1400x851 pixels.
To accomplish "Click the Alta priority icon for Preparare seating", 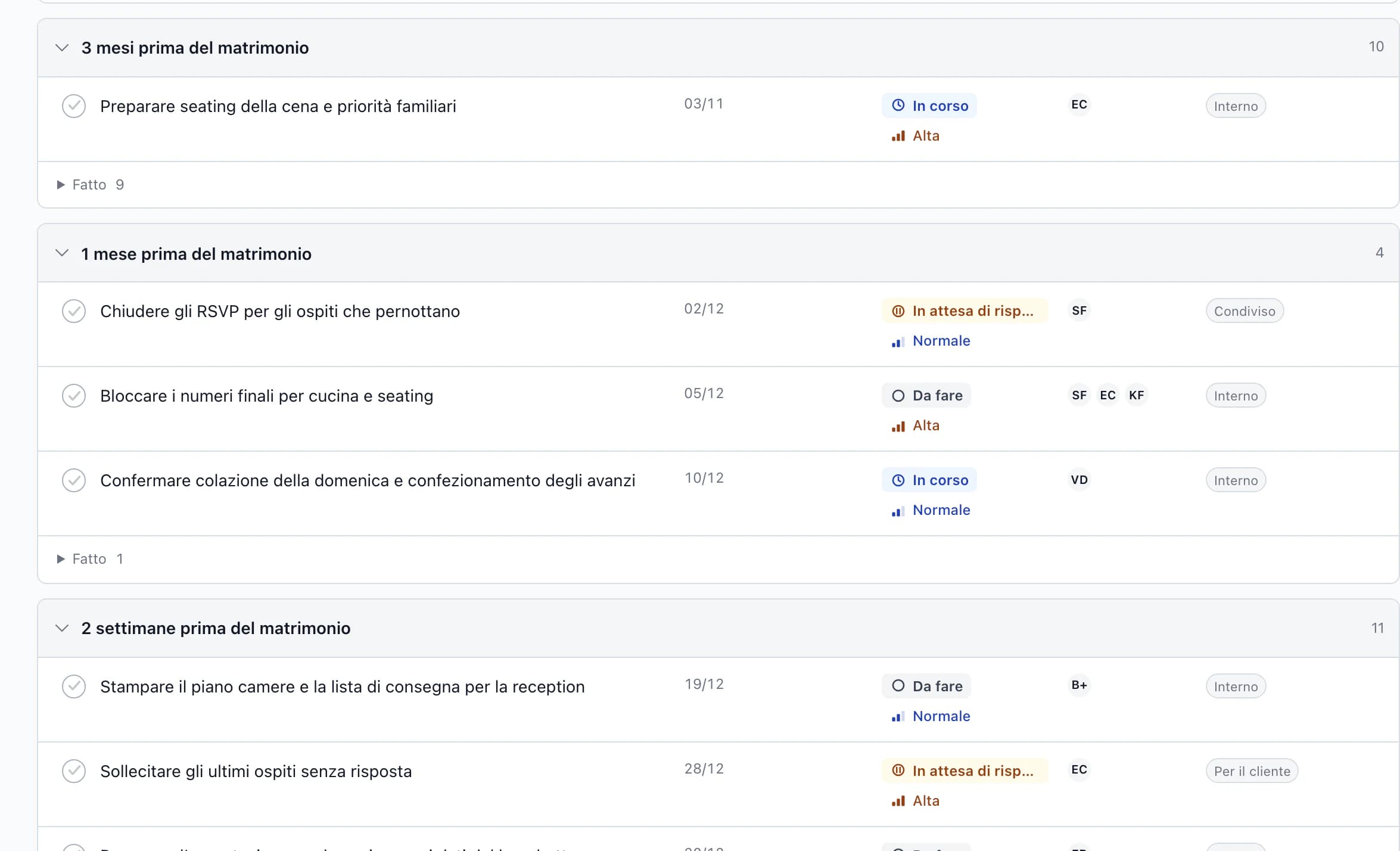I will pyautogui.click(x=898, y=136).
